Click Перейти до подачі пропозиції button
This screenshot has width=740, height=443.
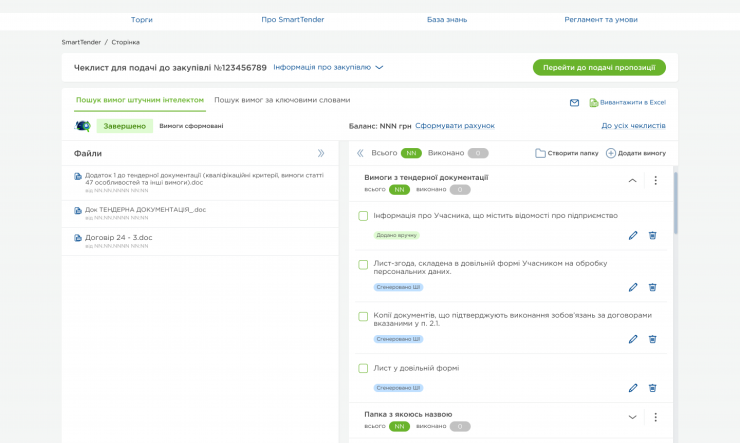click(598, 67)
